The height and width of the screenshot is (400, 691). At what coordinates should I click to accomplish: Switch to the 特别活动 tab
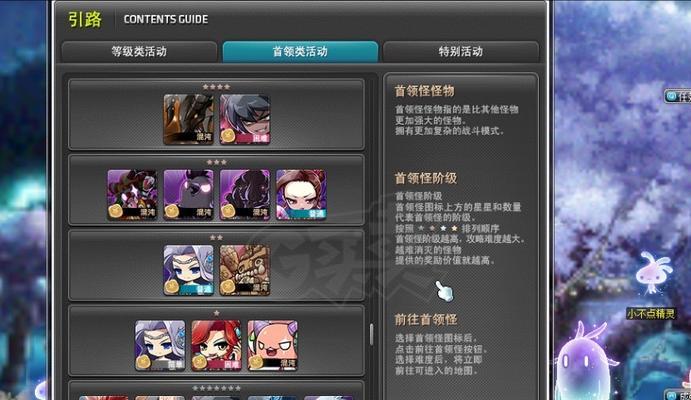(461, 52)
